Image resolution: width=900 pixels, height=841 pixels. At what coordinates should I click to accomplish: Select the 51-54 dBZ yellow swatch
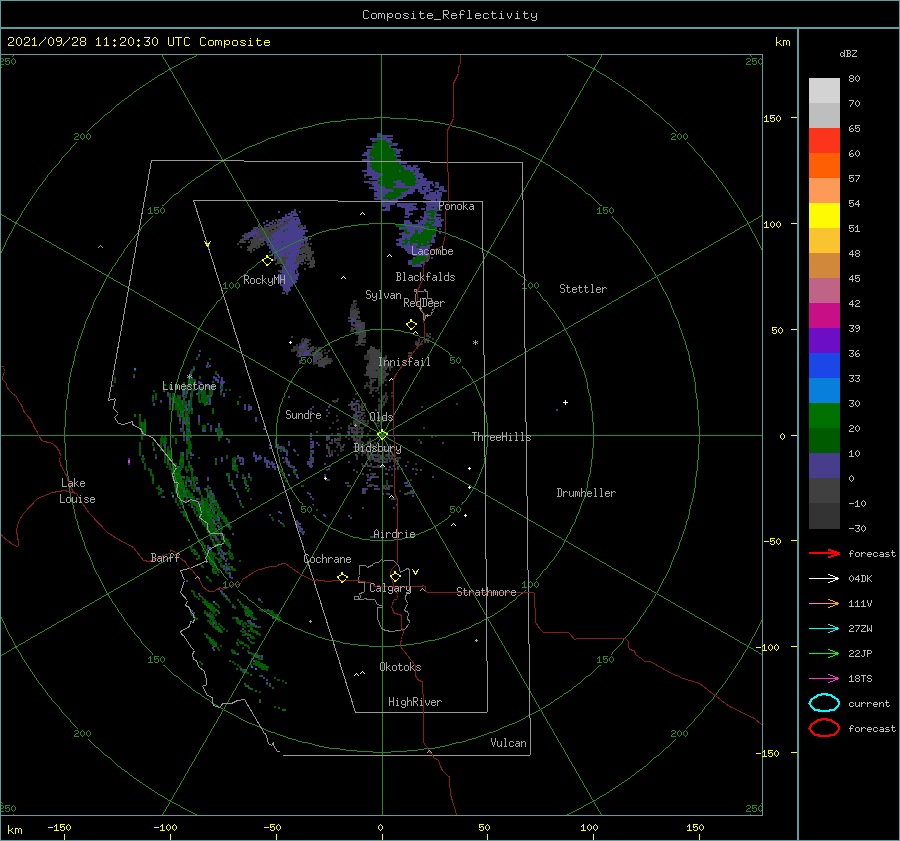coord(824,216)
